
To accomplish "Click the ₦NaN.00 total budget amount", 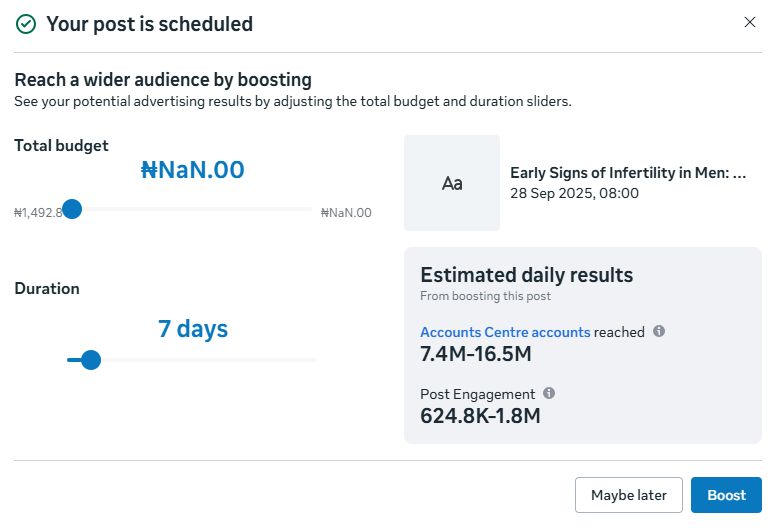I will click(x=193, y=170).
